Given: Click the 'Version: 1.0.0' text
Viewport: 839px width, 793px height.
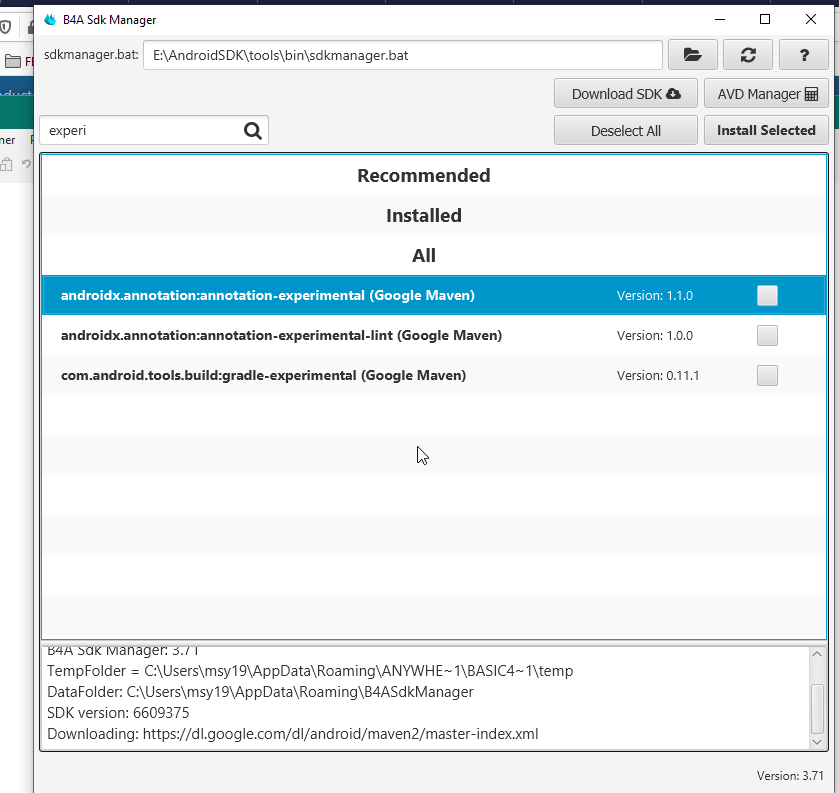Looking at the screenshot, I should pyautogui.click(x=654, y=336).
